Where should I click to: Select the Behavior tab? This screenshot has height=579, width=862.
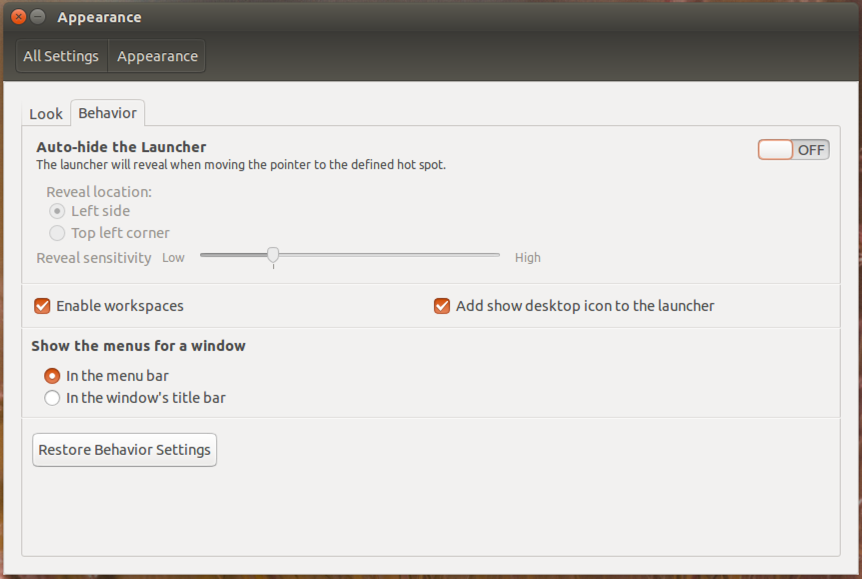[107, 113]
